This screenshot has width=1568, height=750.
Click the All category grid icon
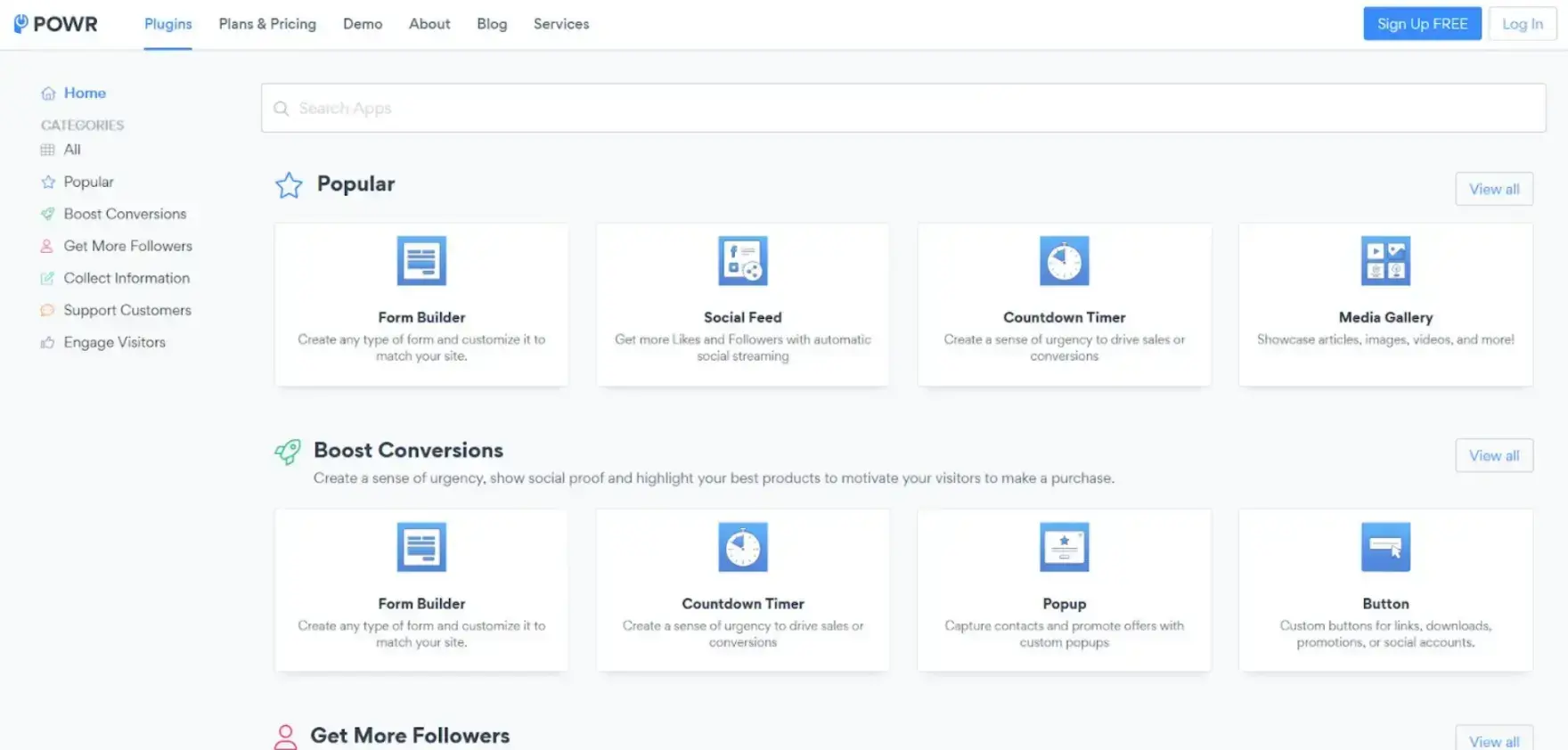point(48,150)
